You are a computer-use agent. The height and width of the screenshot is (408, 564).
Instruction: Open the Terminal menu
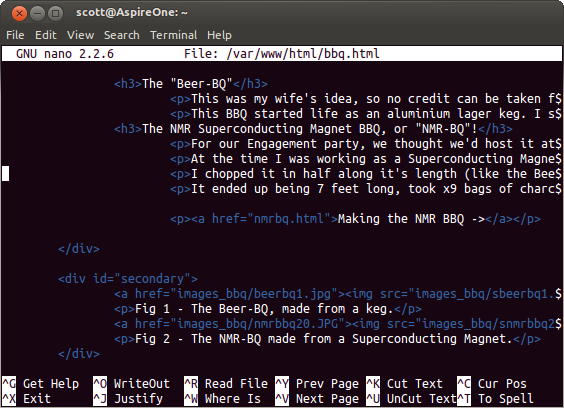point(173,35)
